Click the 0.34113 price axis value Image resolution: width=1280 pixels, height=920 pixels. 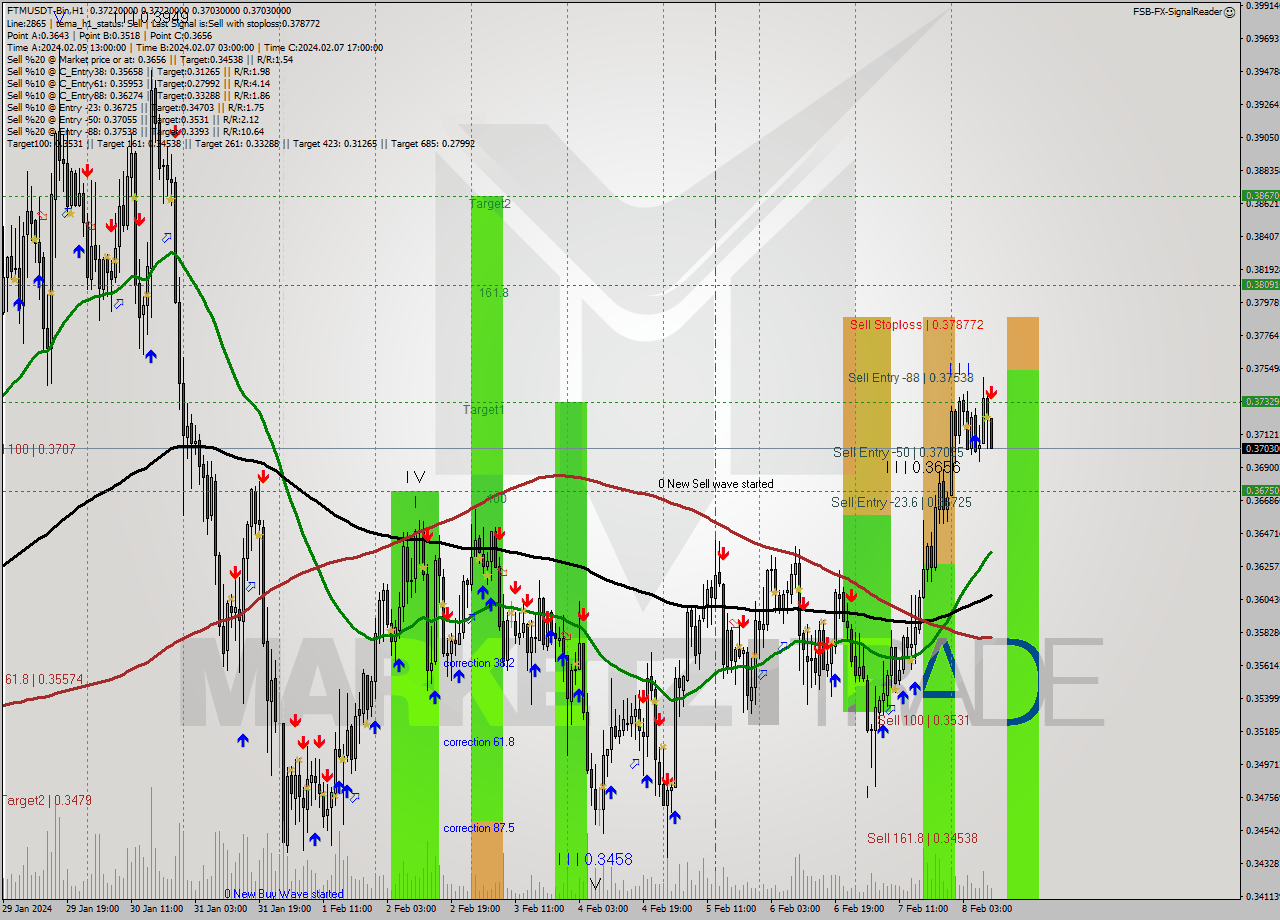click(x=1262, y=896)
